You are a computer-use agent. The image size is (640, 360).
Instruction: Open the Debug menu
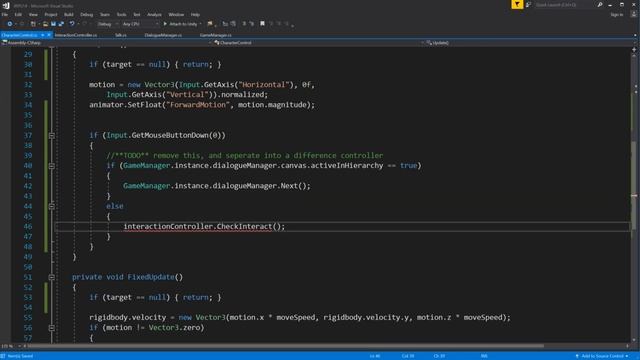(x=87, y=14)
